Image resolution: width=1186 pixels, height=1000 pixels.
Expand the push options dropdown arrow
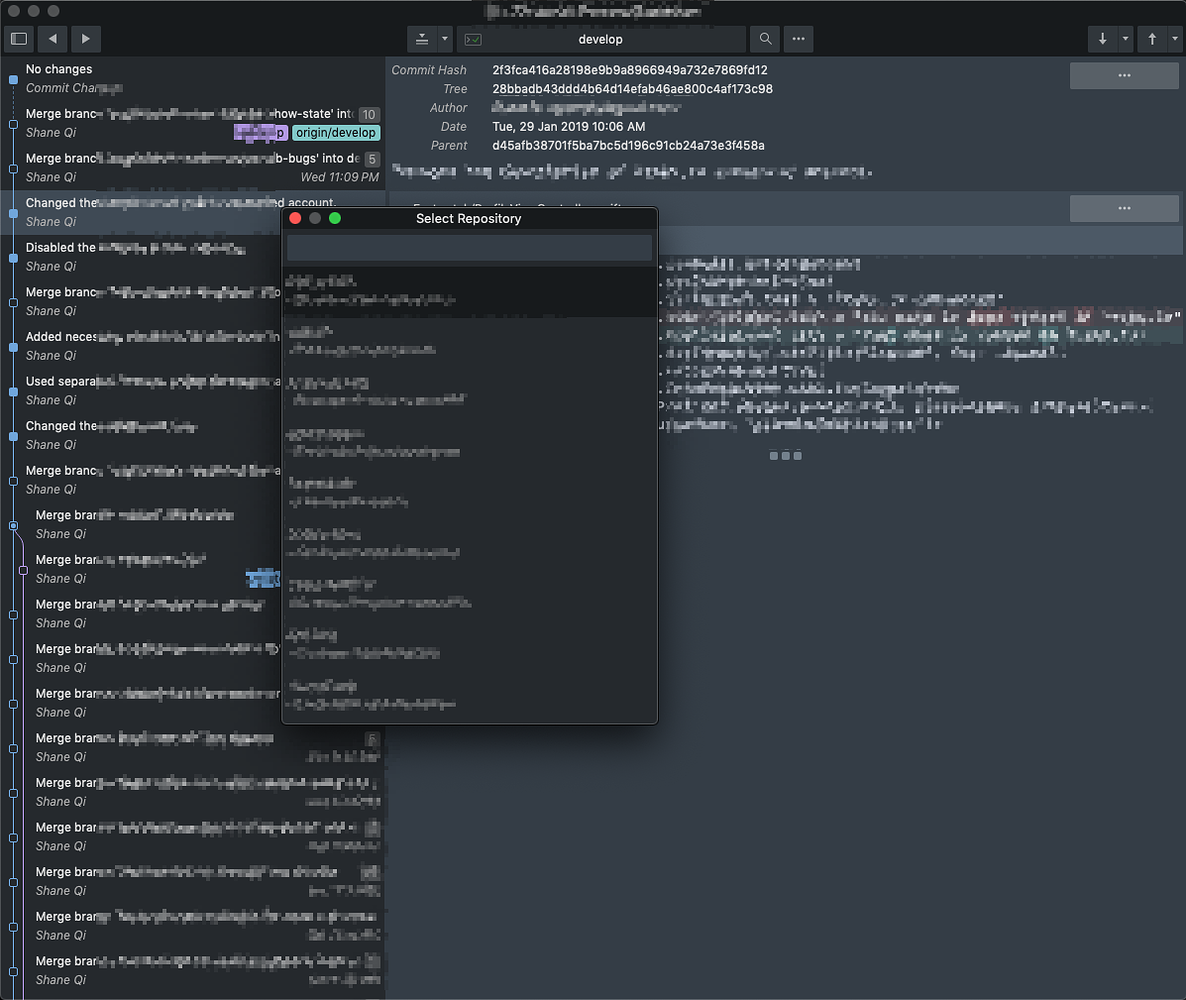[1175, 39]
